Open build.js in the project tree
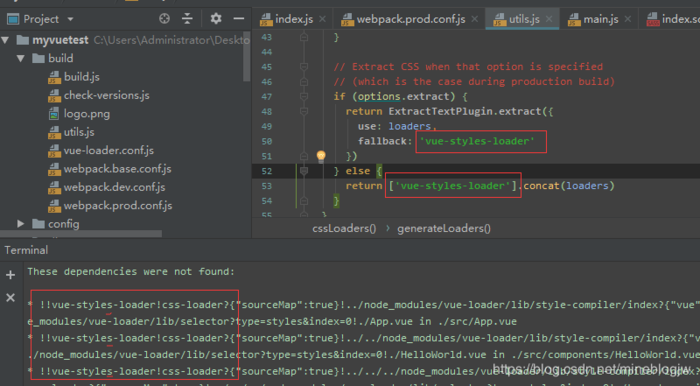The width and height of the screenshot is (700, 386). click(x=82, y=77)
